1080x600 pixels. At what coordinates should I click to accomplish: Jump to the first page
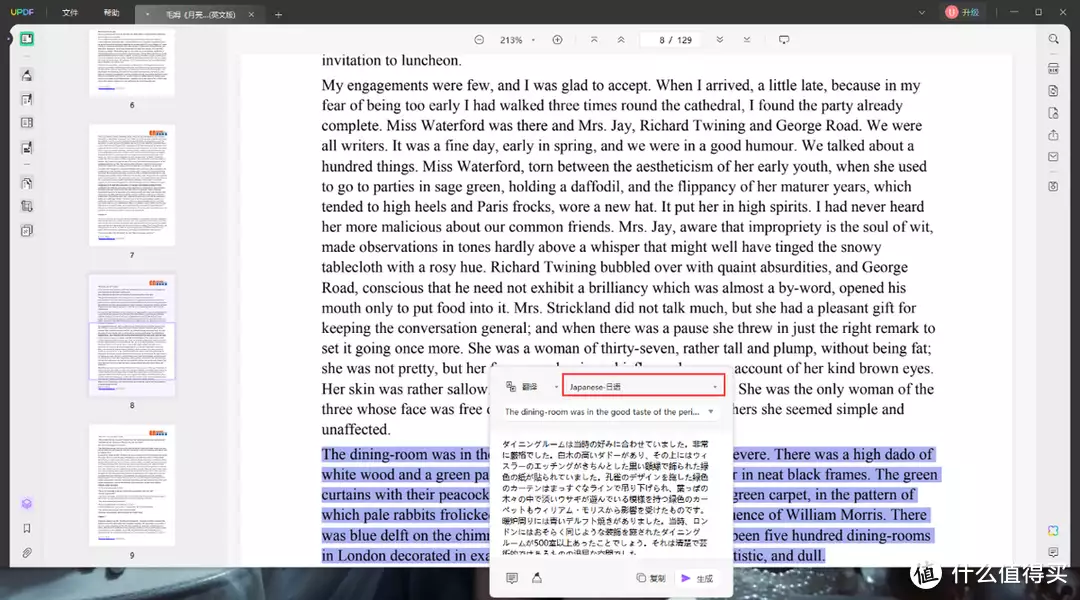pyautogui.click(x=594, y=40)
